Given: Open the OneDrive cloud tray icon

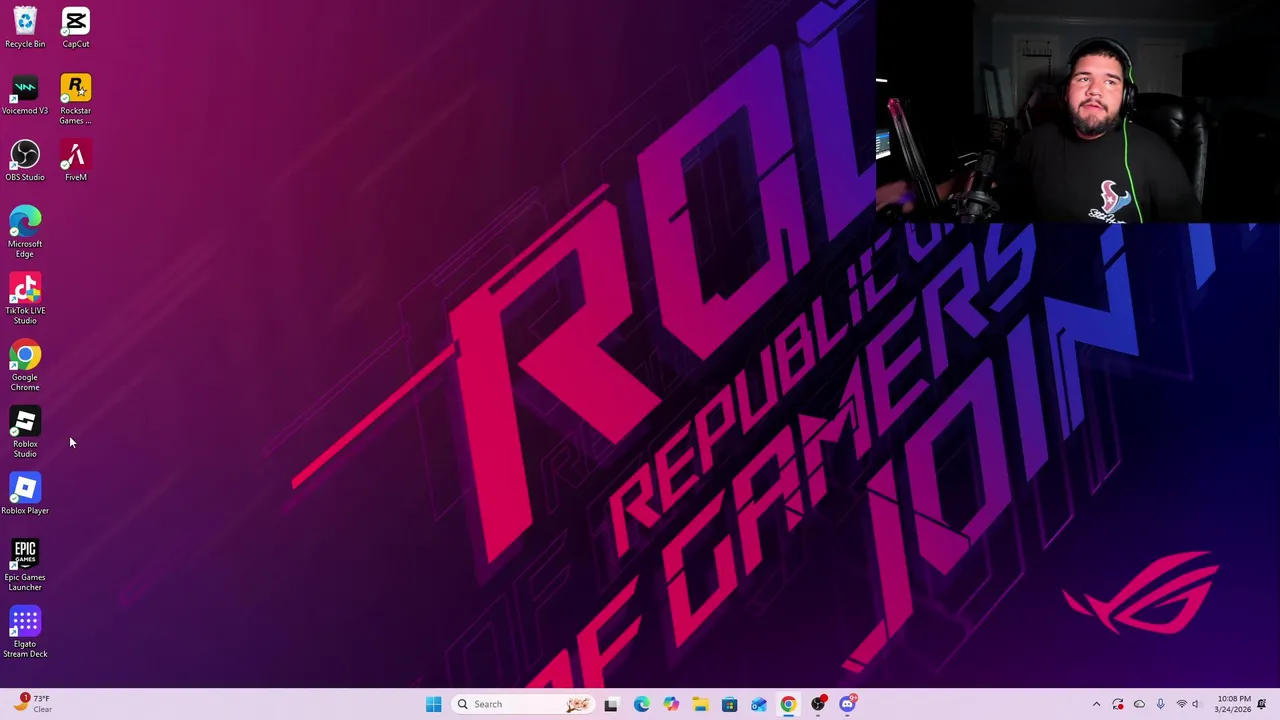Looking at the screenshot, I should point(1139,704).
